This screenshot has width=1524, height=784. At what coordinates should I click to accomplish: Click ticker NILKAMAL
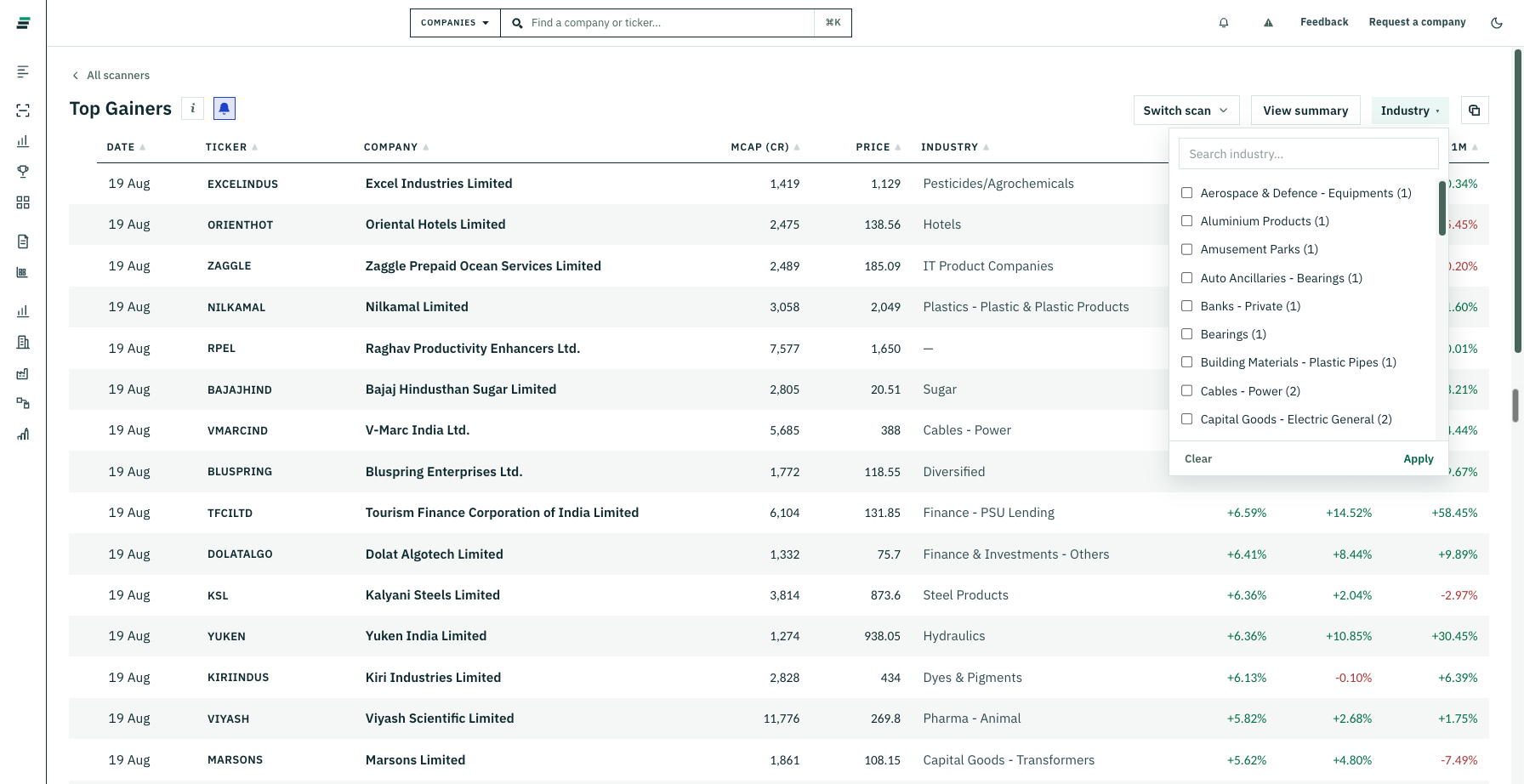pos(236,307)
